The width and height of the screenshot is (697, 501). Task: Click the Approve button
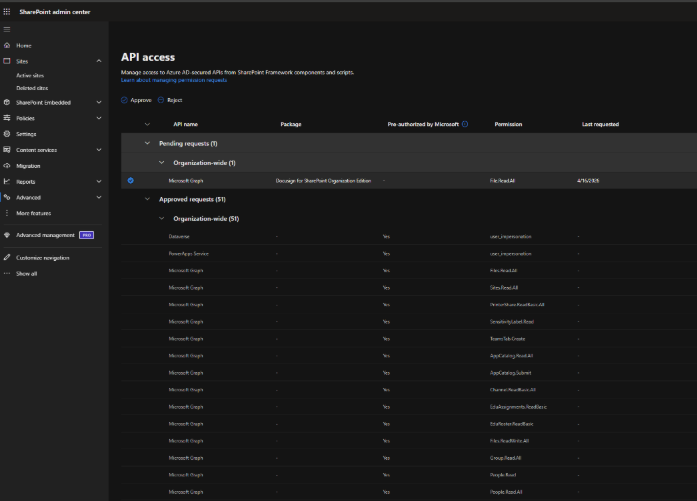click(136, 100)
